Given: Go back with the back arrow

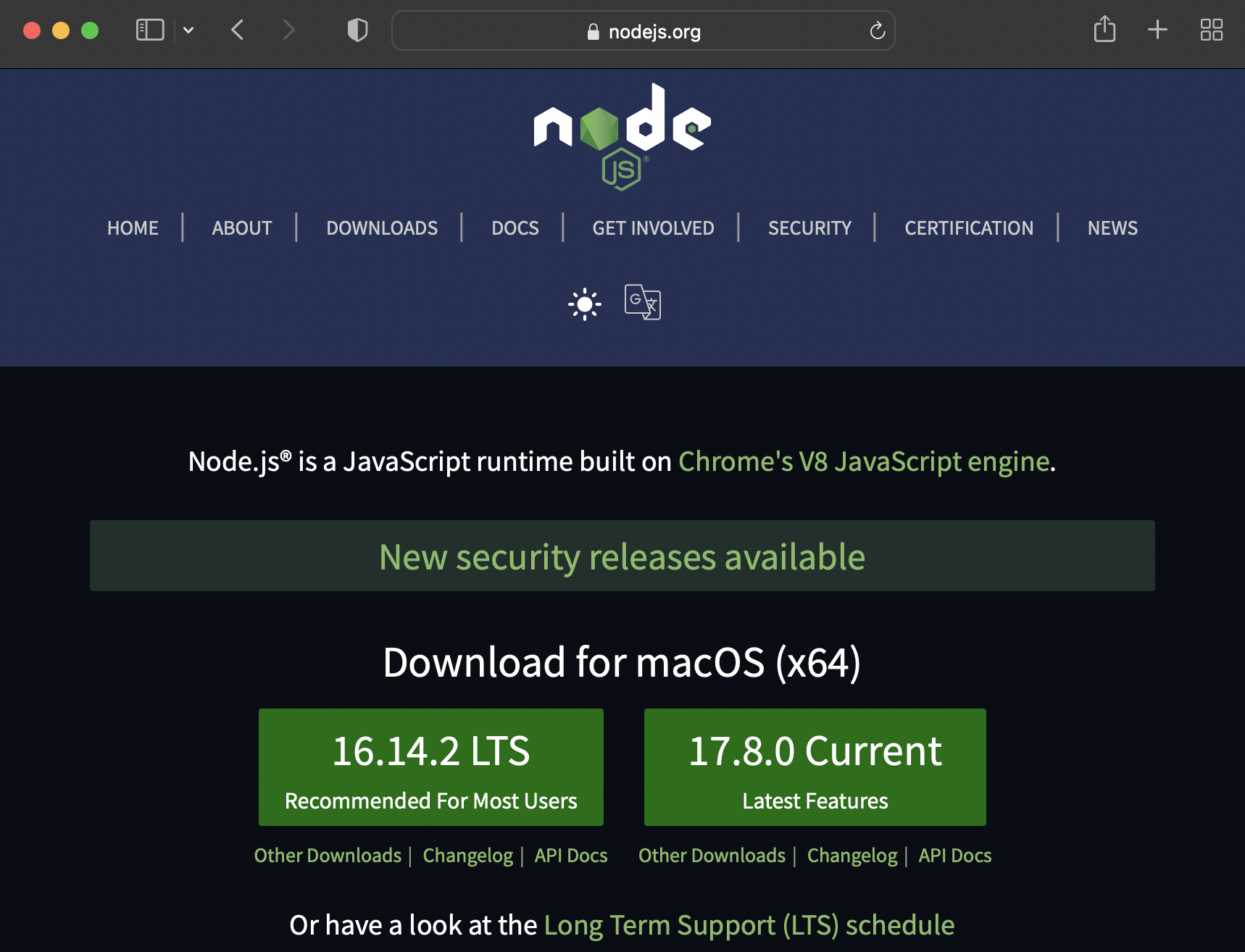Looking at the screenshot, I should 238,30.
